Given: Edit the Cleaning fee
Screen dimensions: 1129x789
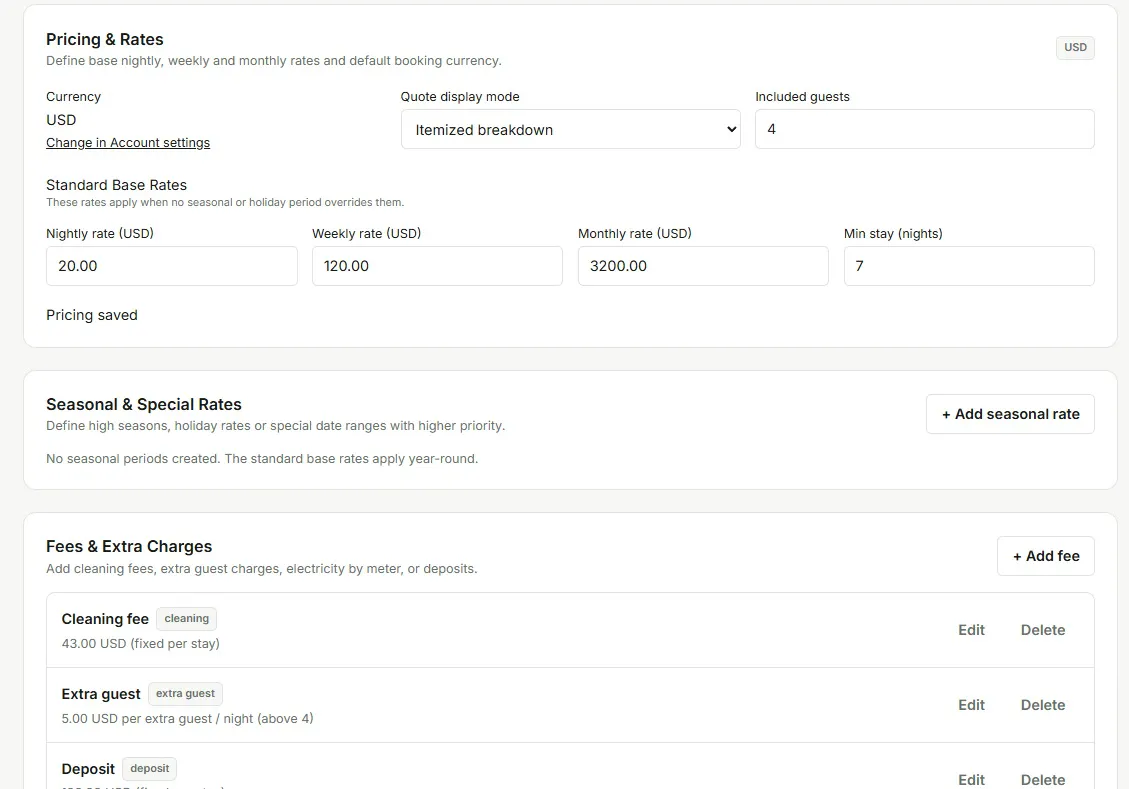Looking at the screenshot, I should (x=971, y=630).
